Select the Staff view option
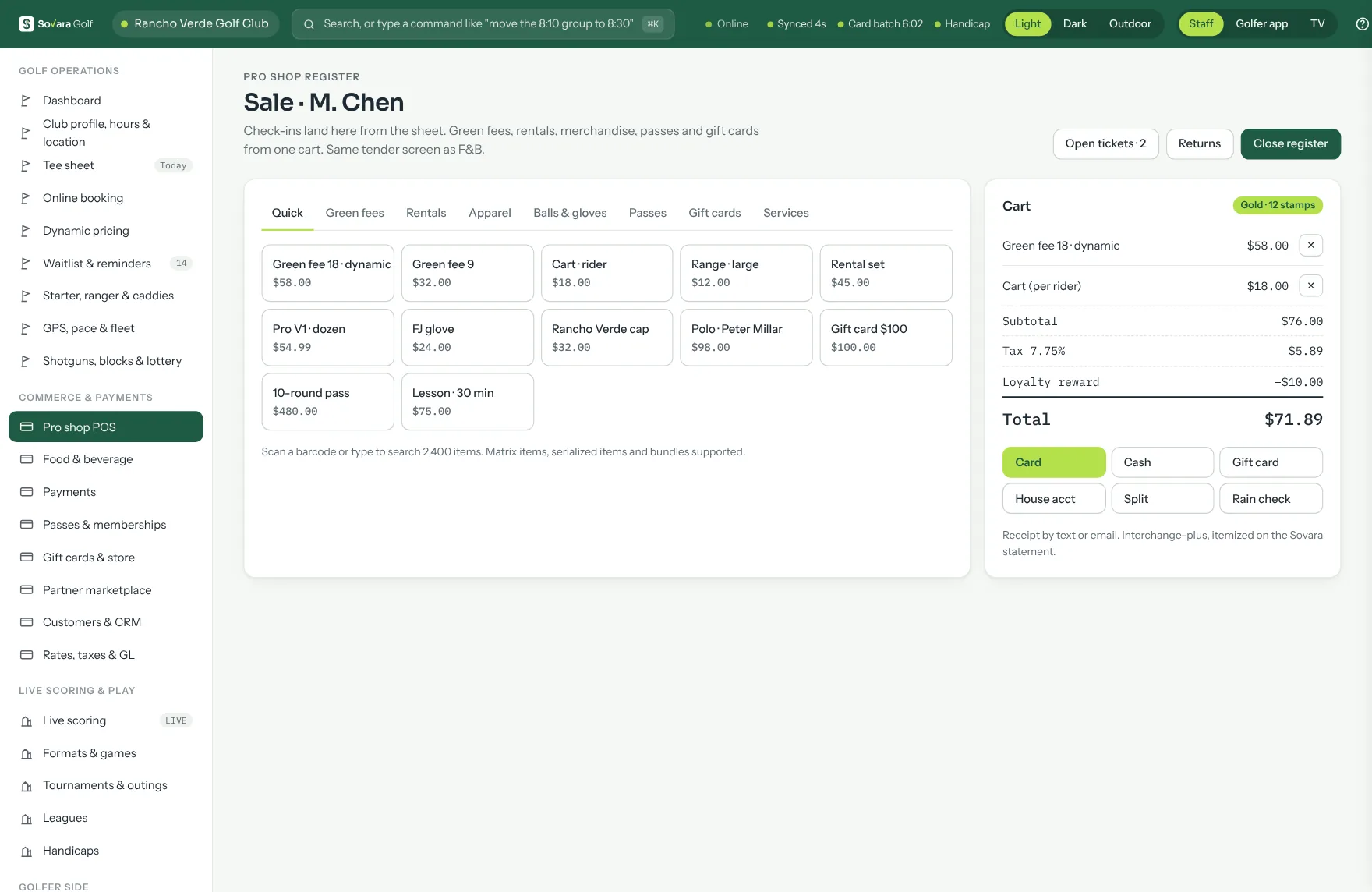This screenshot has height=892, width=1372. pyautogui.click(x=1200, y=24)
